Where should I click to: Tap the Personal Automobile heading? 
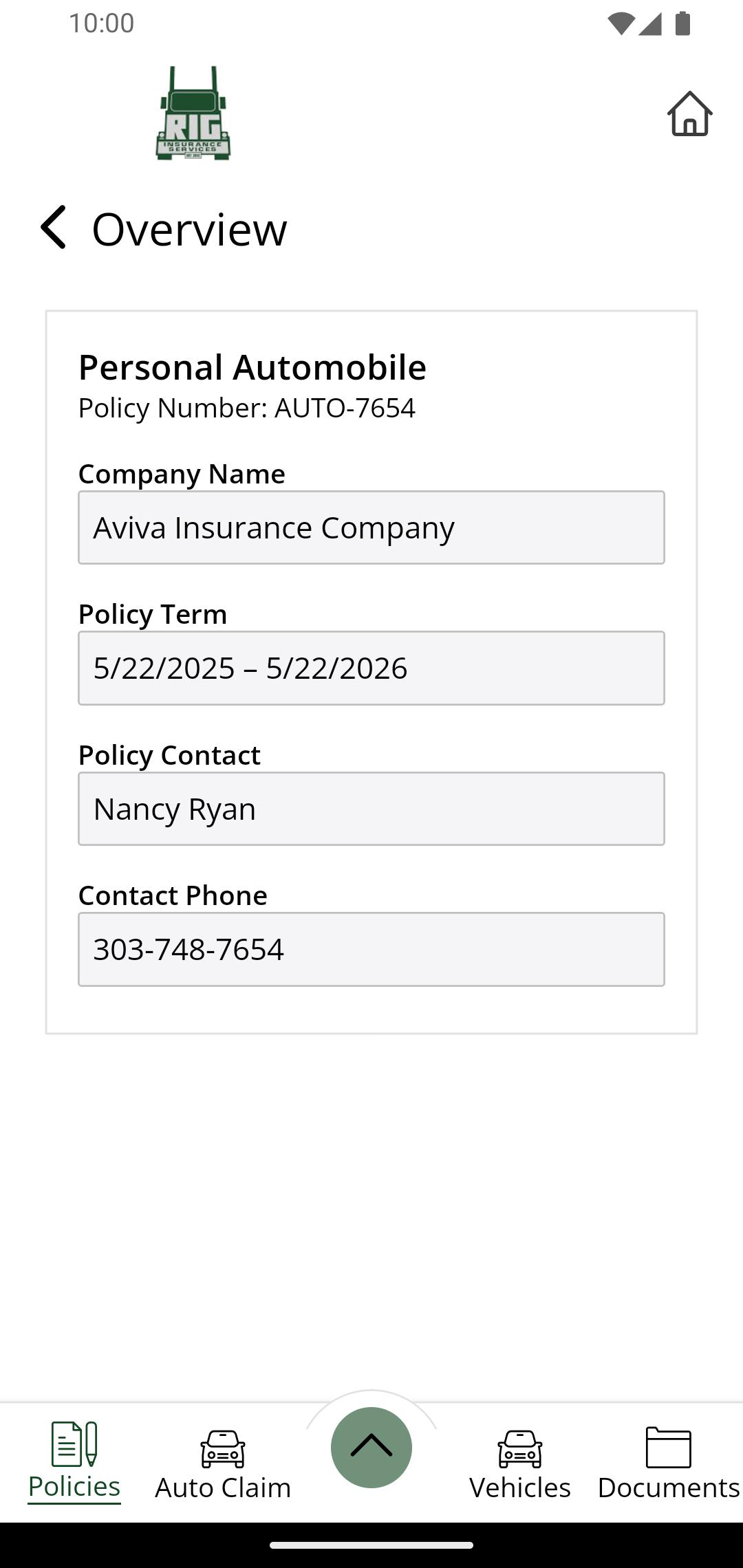click(252, 367)
